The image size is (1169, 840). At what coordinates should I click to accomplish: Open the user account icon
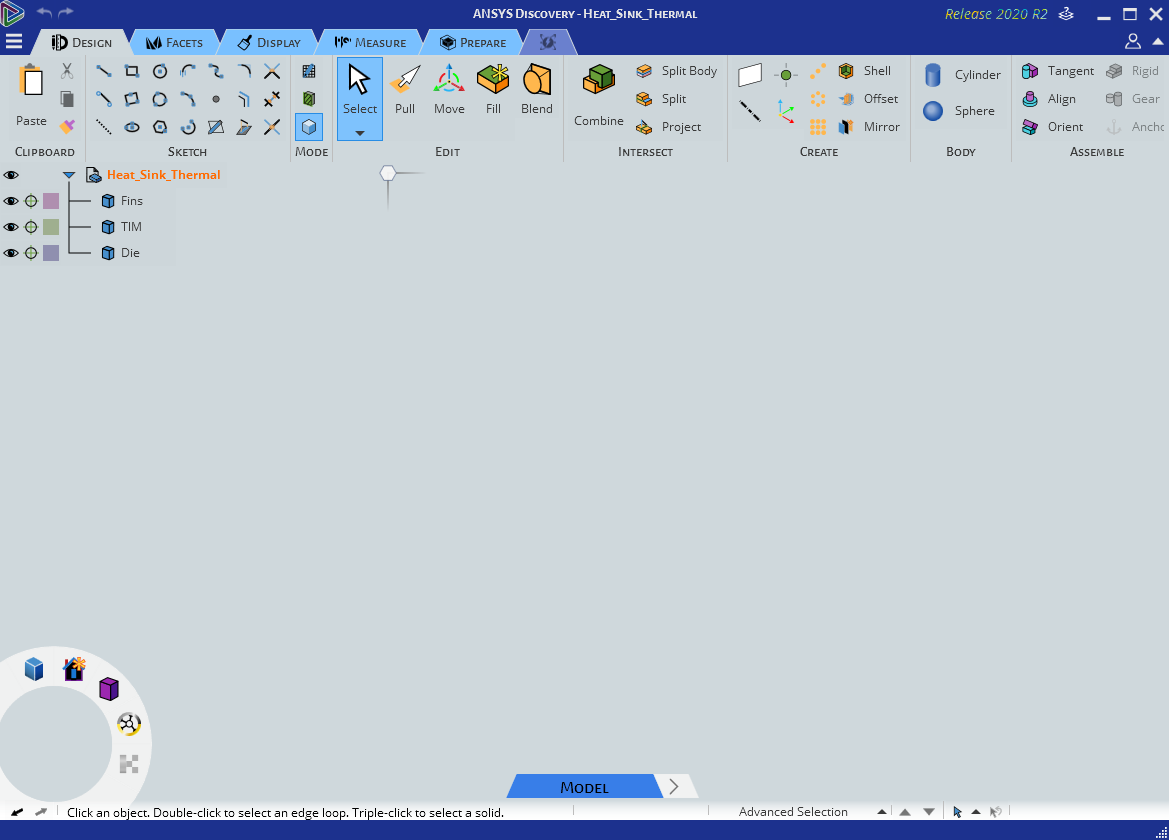click(x=1132, y=42)
